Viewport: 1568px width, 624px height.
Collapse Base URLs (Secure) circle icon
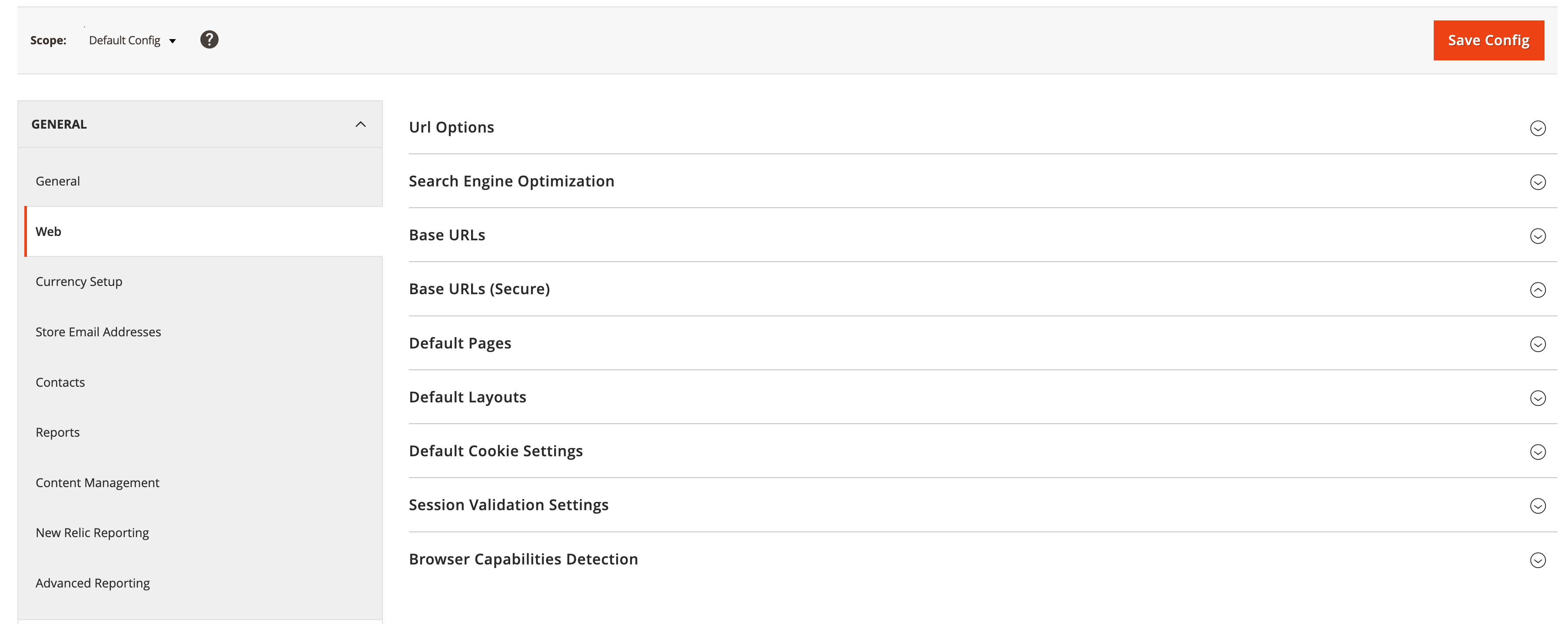(1538, 290)
